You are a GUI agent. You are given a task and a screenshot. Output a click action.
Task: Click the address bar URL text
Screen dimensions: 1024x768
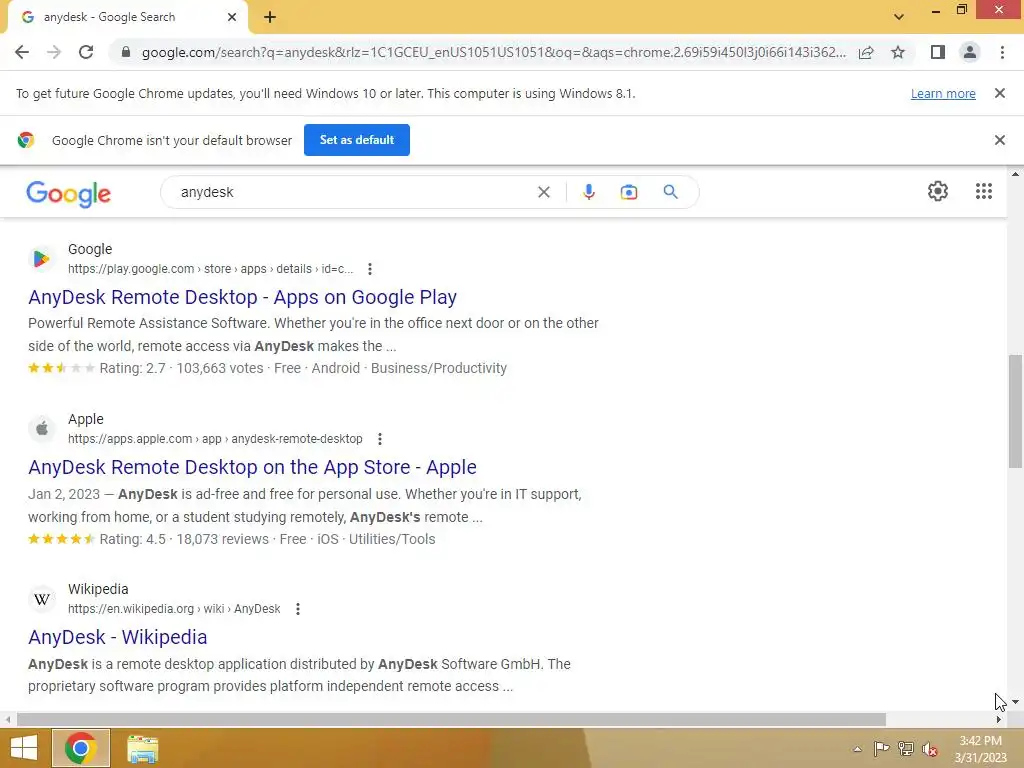493,52
